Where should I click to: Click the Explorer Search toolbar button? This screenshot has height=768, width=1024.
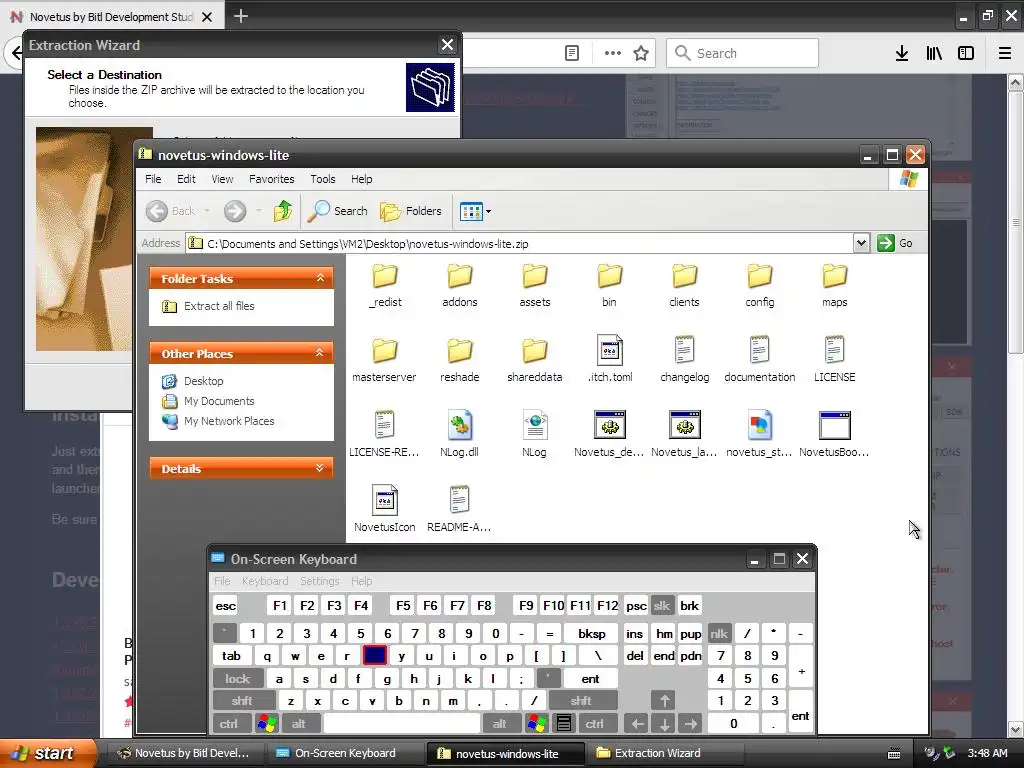(x=337, y=211)
